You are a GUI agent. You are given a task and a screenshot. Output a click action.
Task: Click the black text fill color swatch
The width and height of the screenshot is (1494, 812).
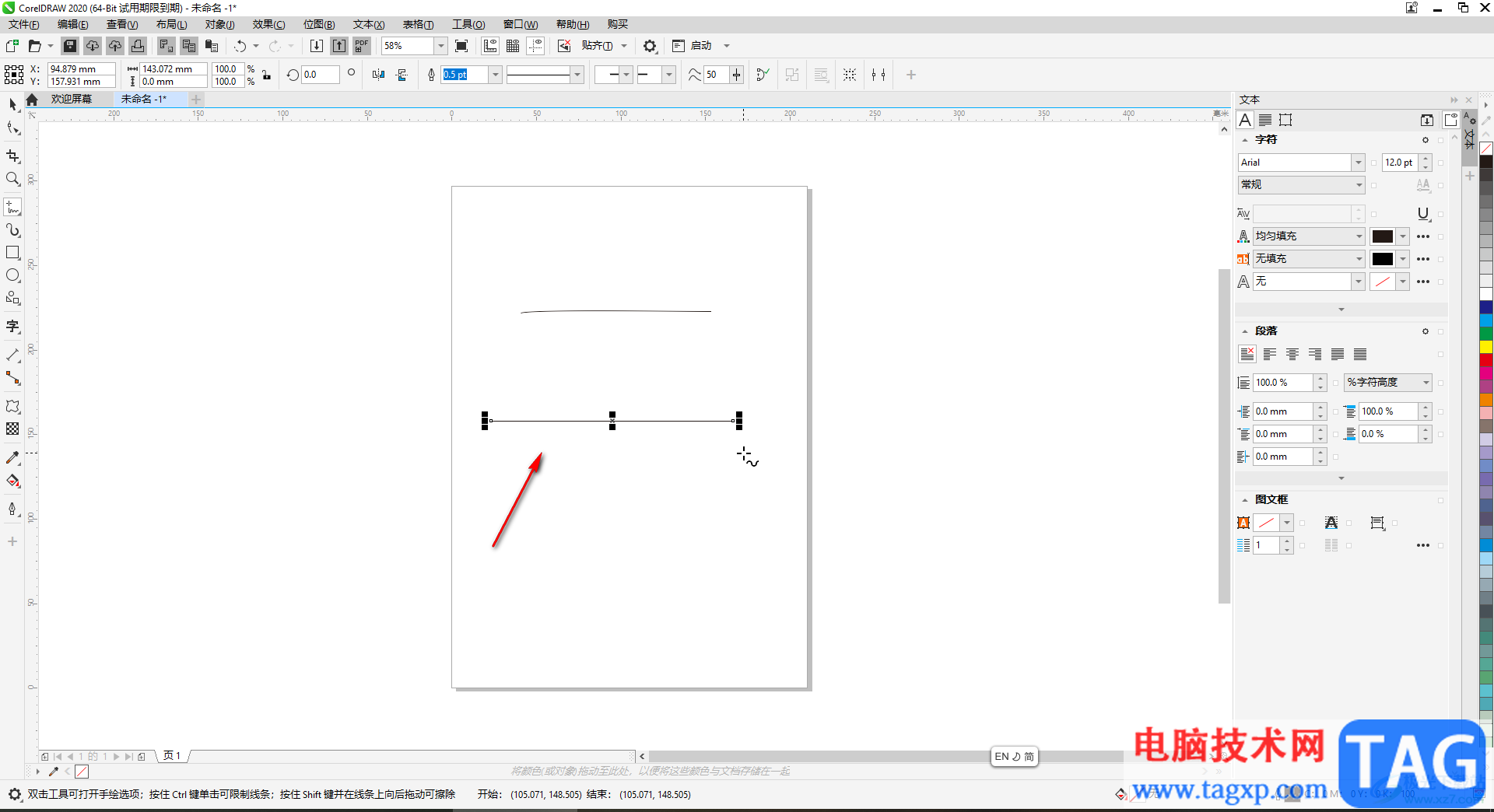pos(1383,236)
